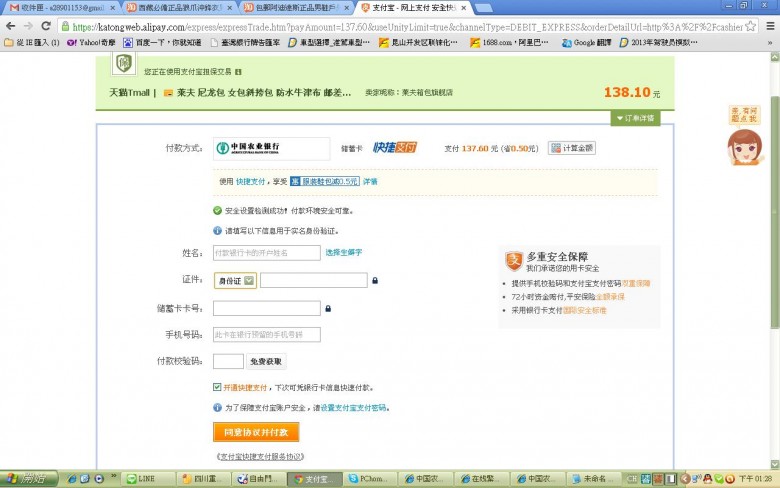Open LINE from the taskbar
The height and width of the screenshot is (488, 780).
(x=145, y=479)
